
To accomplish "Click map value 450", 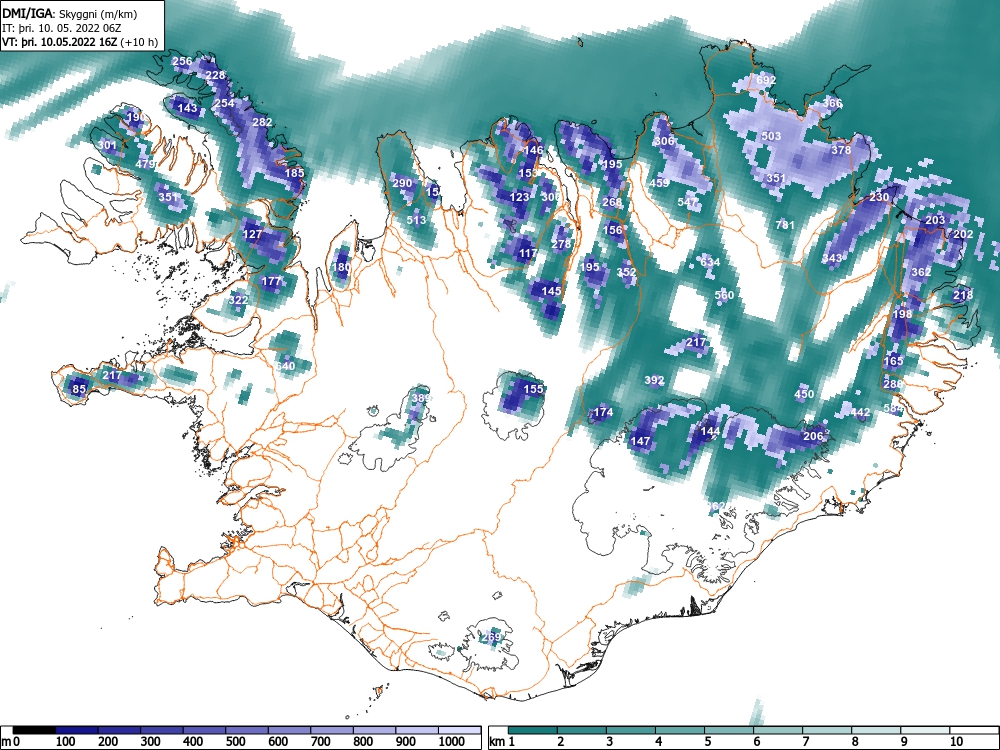I will [x=804, y=394].
